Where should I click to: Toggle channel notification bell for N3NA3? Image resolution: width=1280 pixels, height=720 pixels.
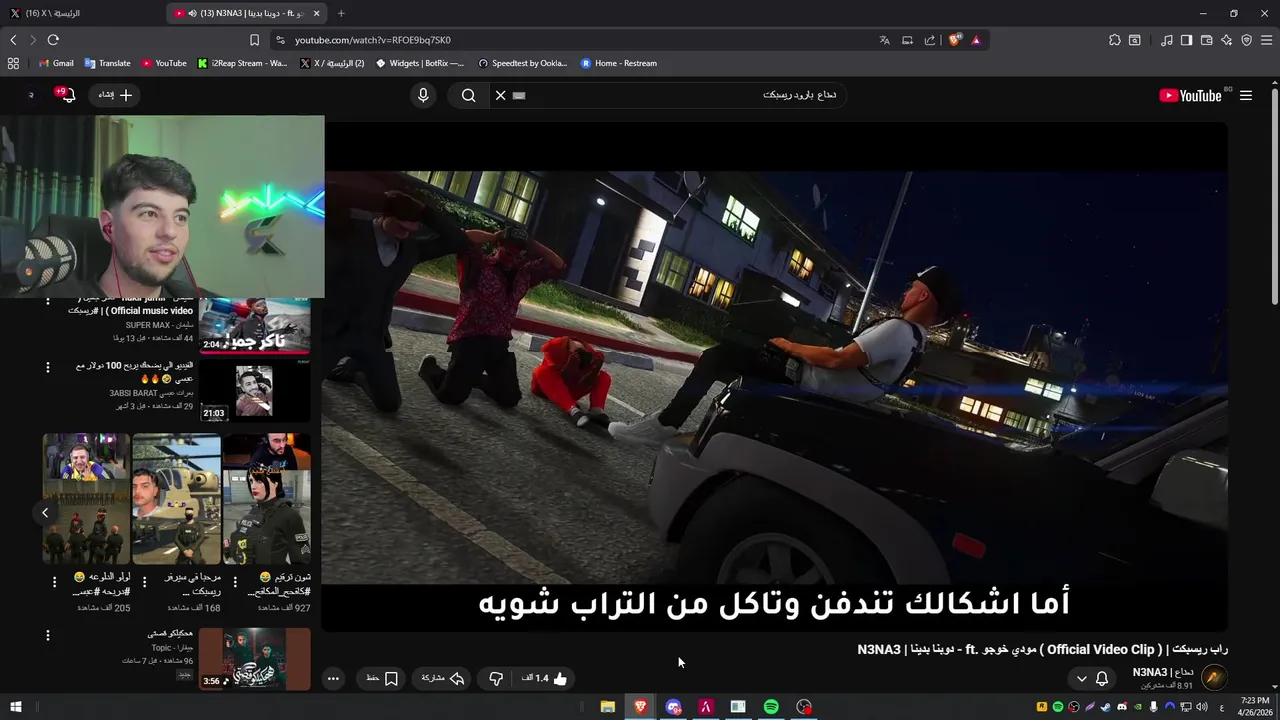(x=1102, y=678)
